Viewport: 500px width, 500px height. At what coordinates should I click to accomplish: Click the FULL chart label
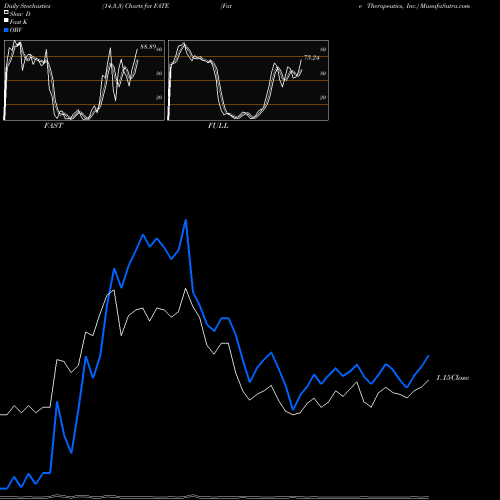[218, 126]
